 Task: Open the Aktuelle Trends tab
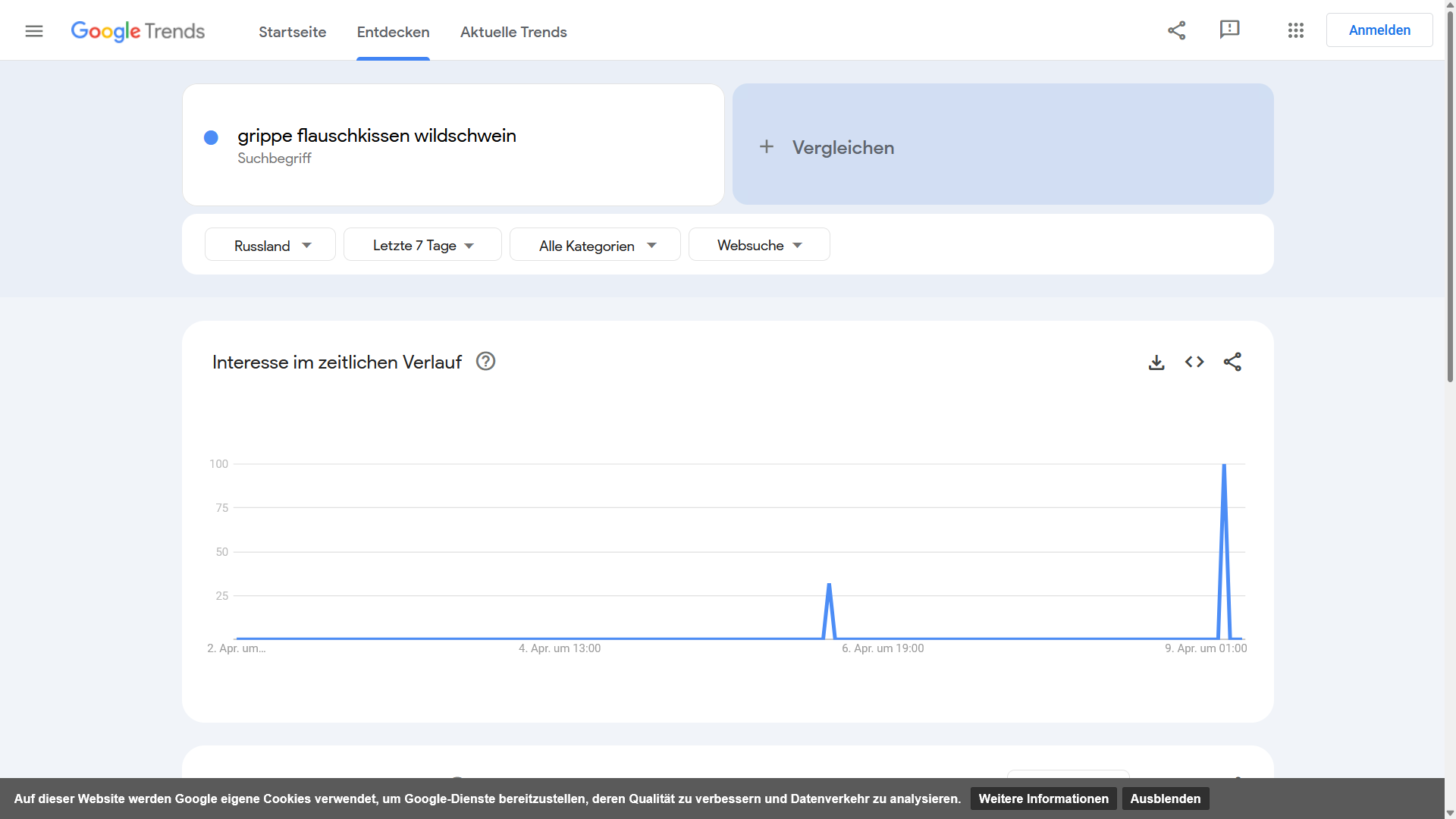click(x=513, y=32)
